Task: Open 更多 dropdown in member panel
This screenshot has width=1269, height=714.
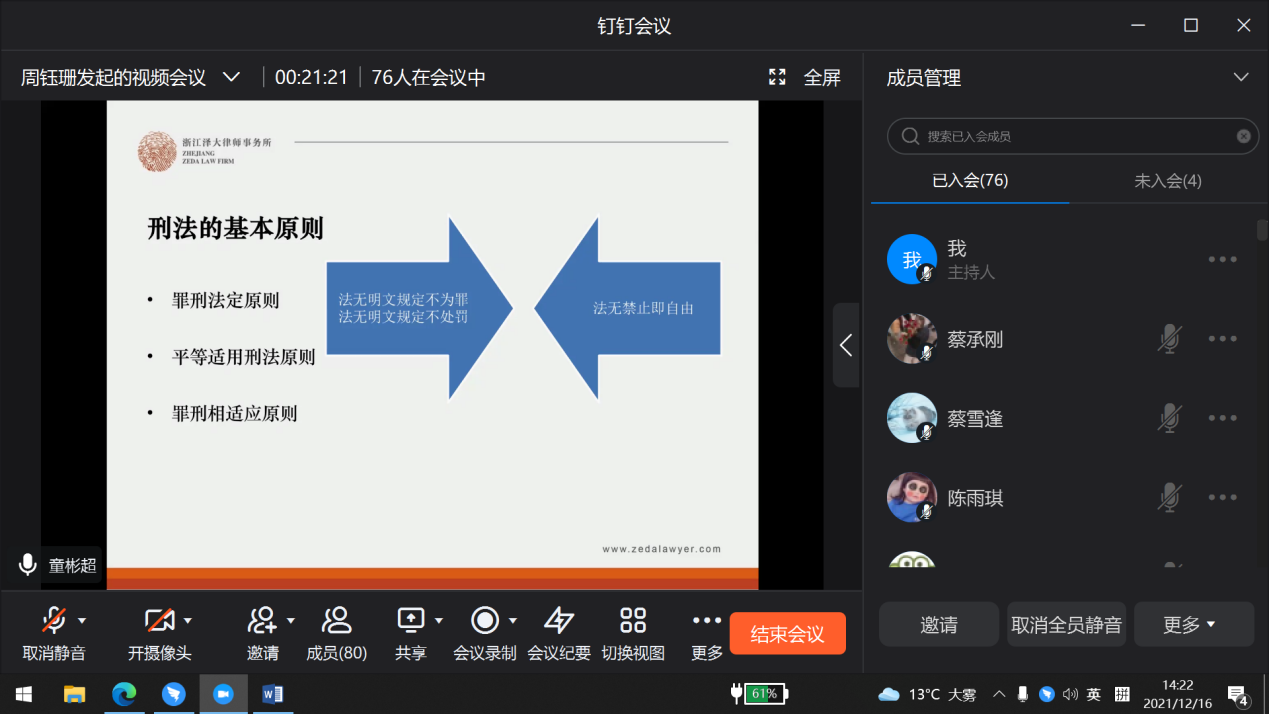Action: [1193, 625]
